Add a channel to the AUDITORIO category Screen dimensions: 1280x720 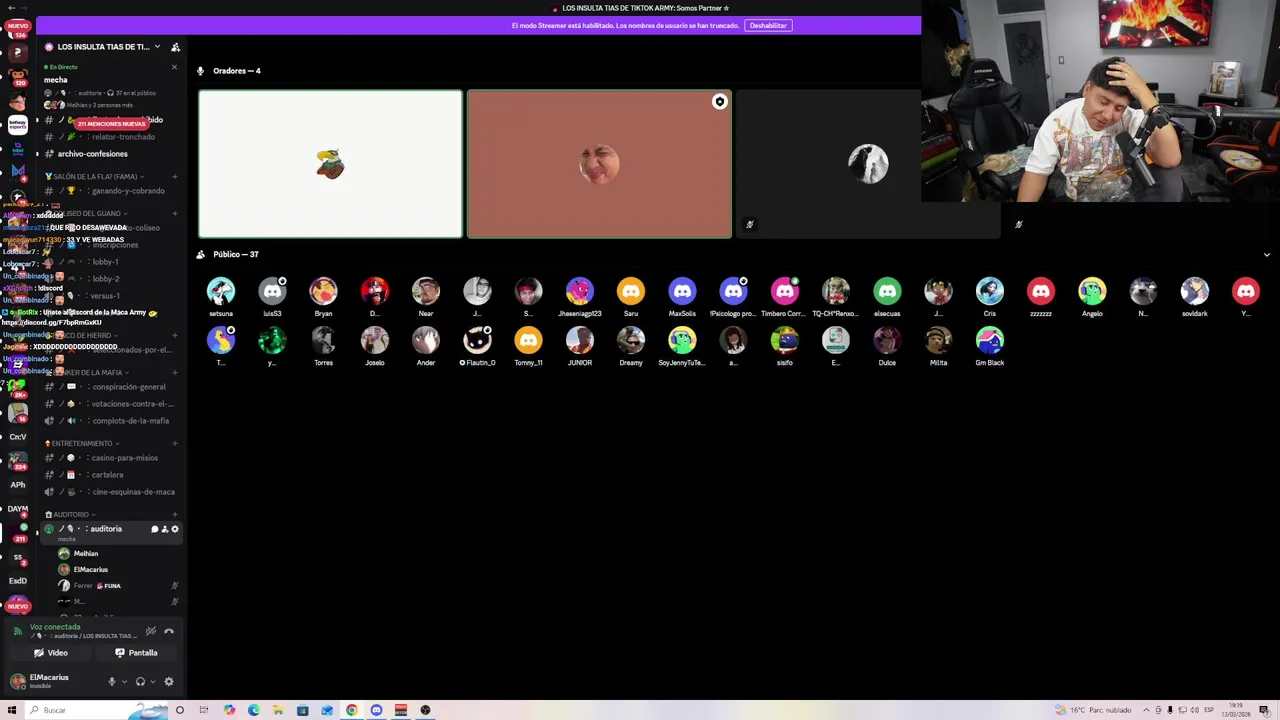175,514
